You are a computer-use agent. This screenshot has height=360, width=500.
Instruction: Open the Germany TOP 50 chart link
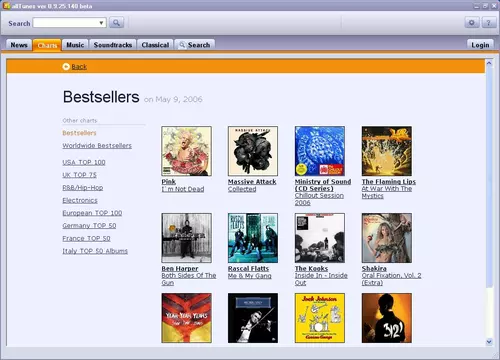pos(89,226)
